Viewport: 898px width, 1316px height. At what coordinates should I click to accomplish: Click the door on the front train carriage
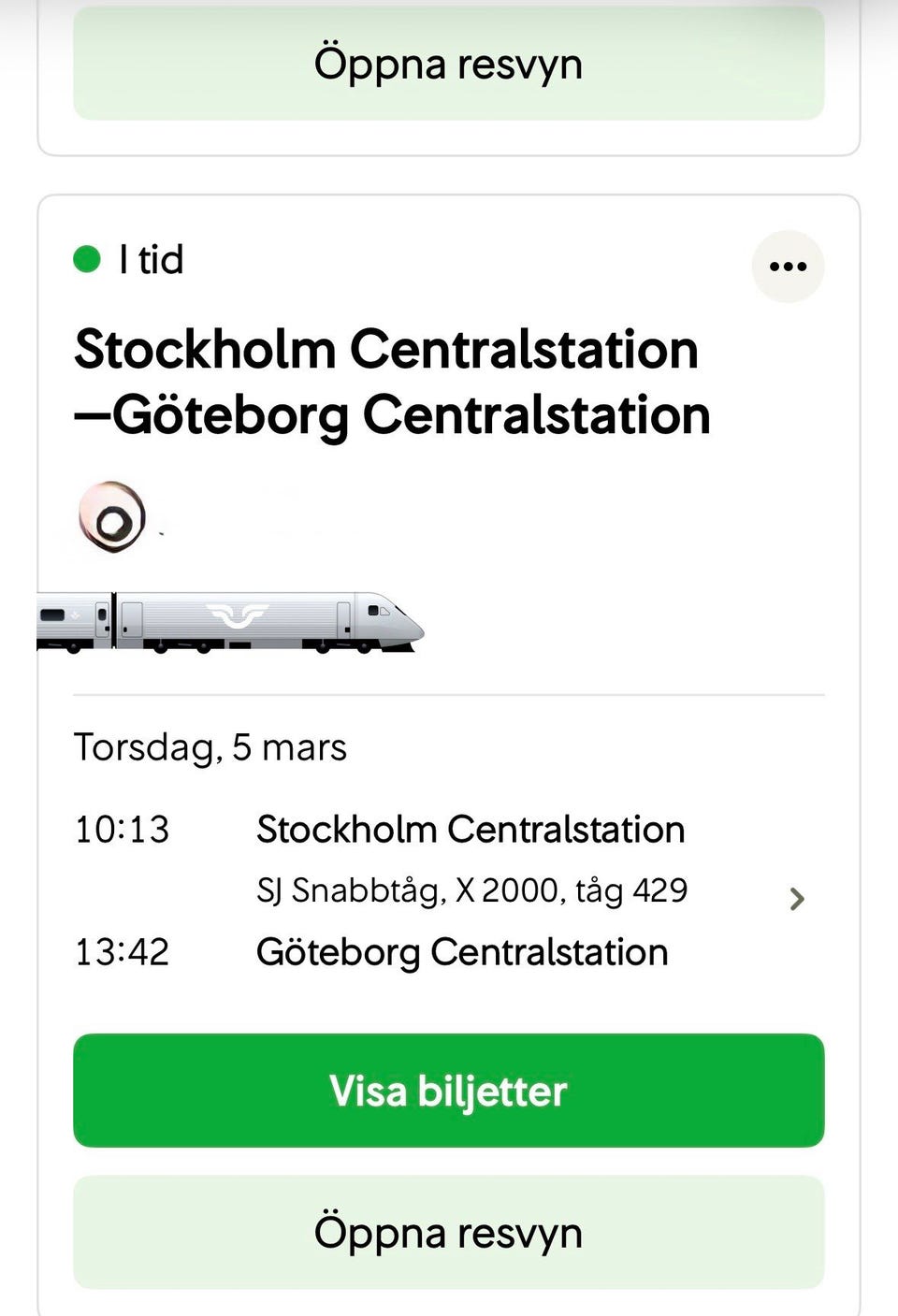pyautogui.click(x=343, y=618)
